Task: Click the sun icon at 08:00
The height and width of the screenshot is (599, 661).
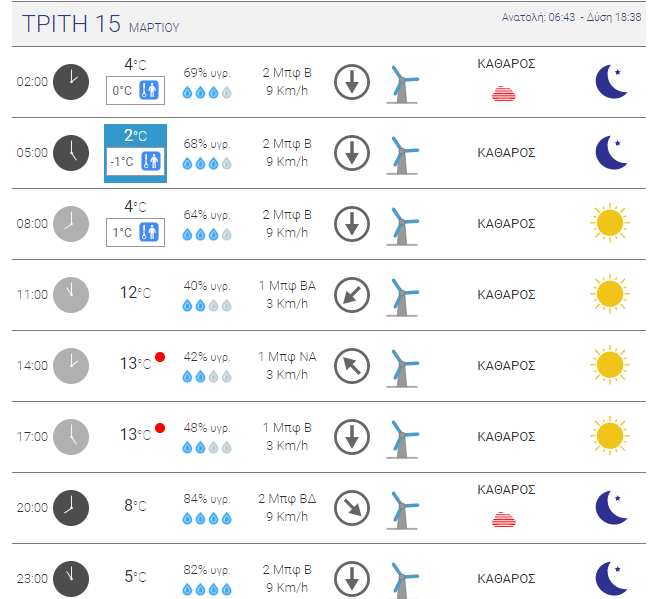Action: click(x=609, y=223)
